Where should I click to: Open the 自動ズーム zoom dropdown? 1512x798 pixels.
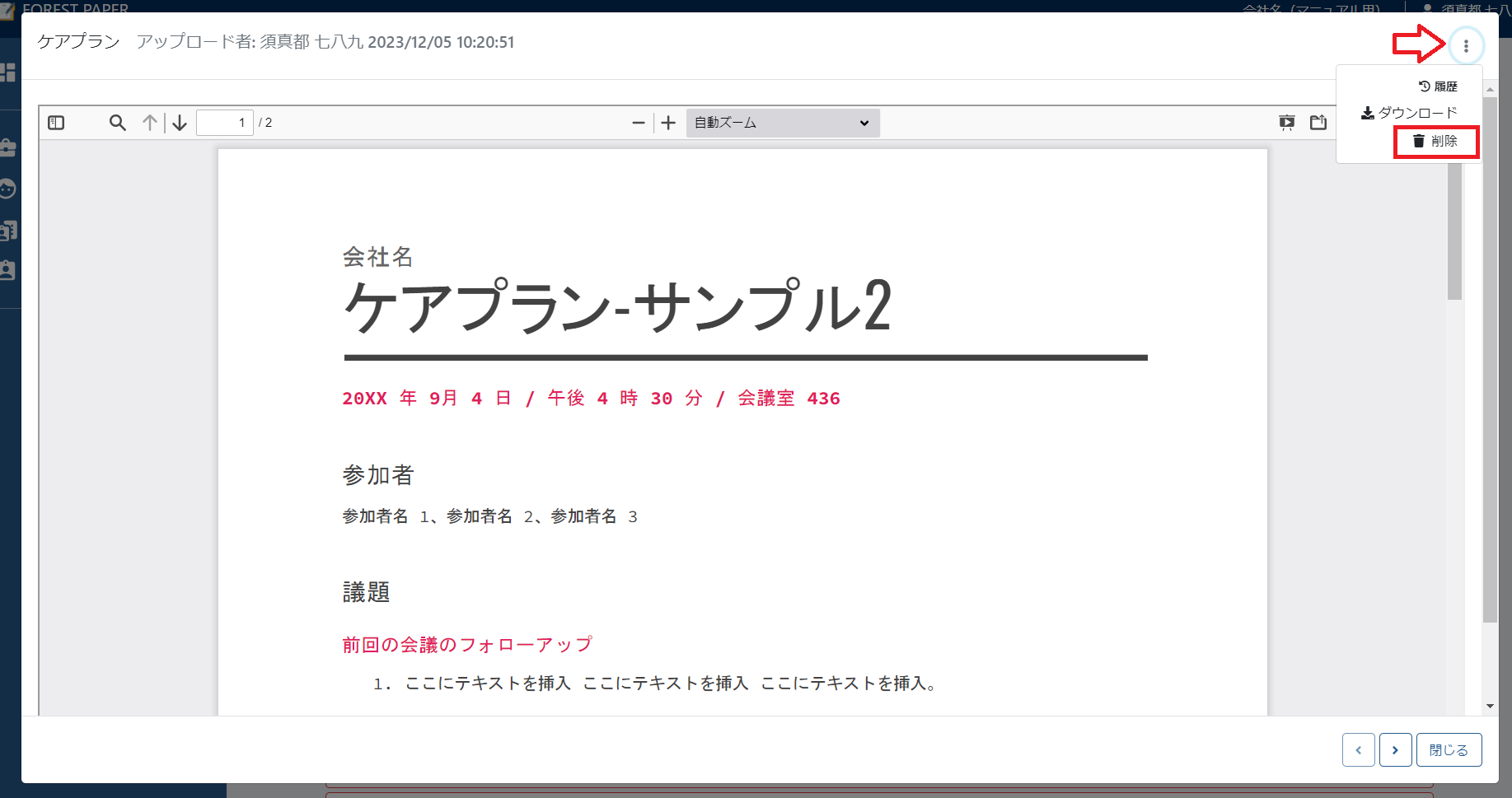(782, 123)
